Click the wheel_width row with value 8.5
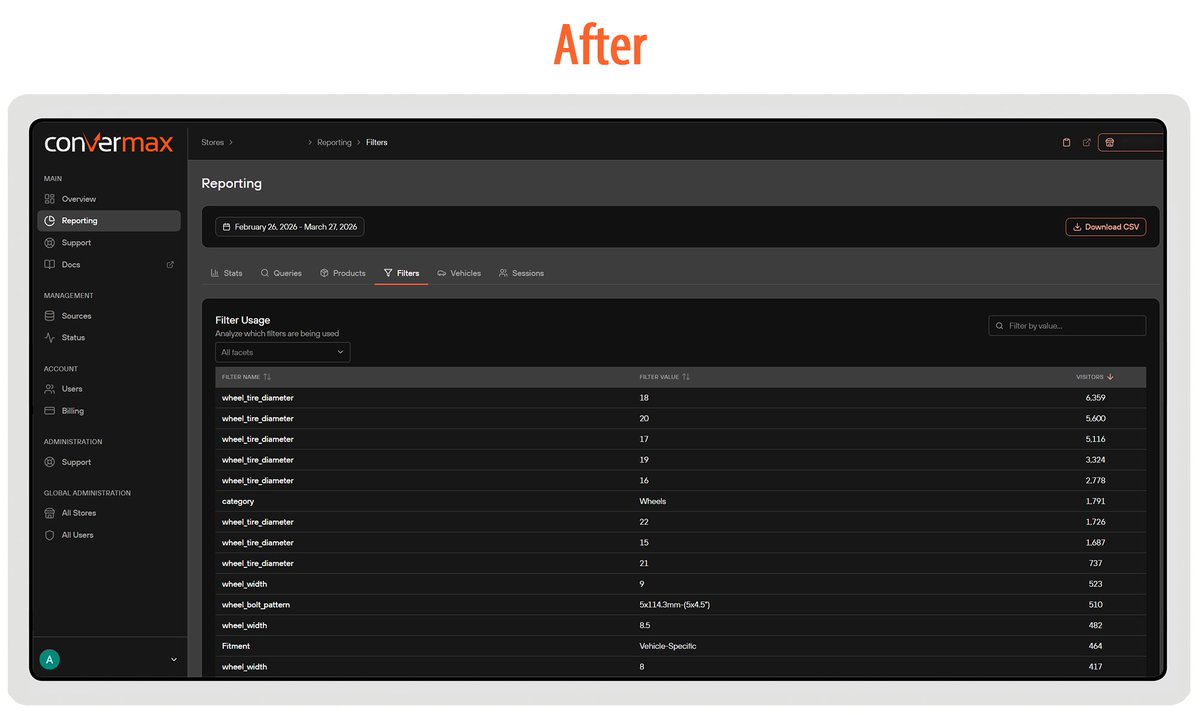 (x=680, y=626)
